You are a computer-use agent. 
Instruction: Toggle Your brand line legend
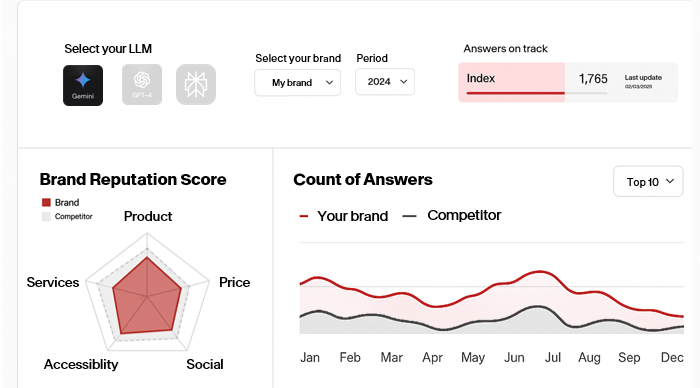[344, 216]
